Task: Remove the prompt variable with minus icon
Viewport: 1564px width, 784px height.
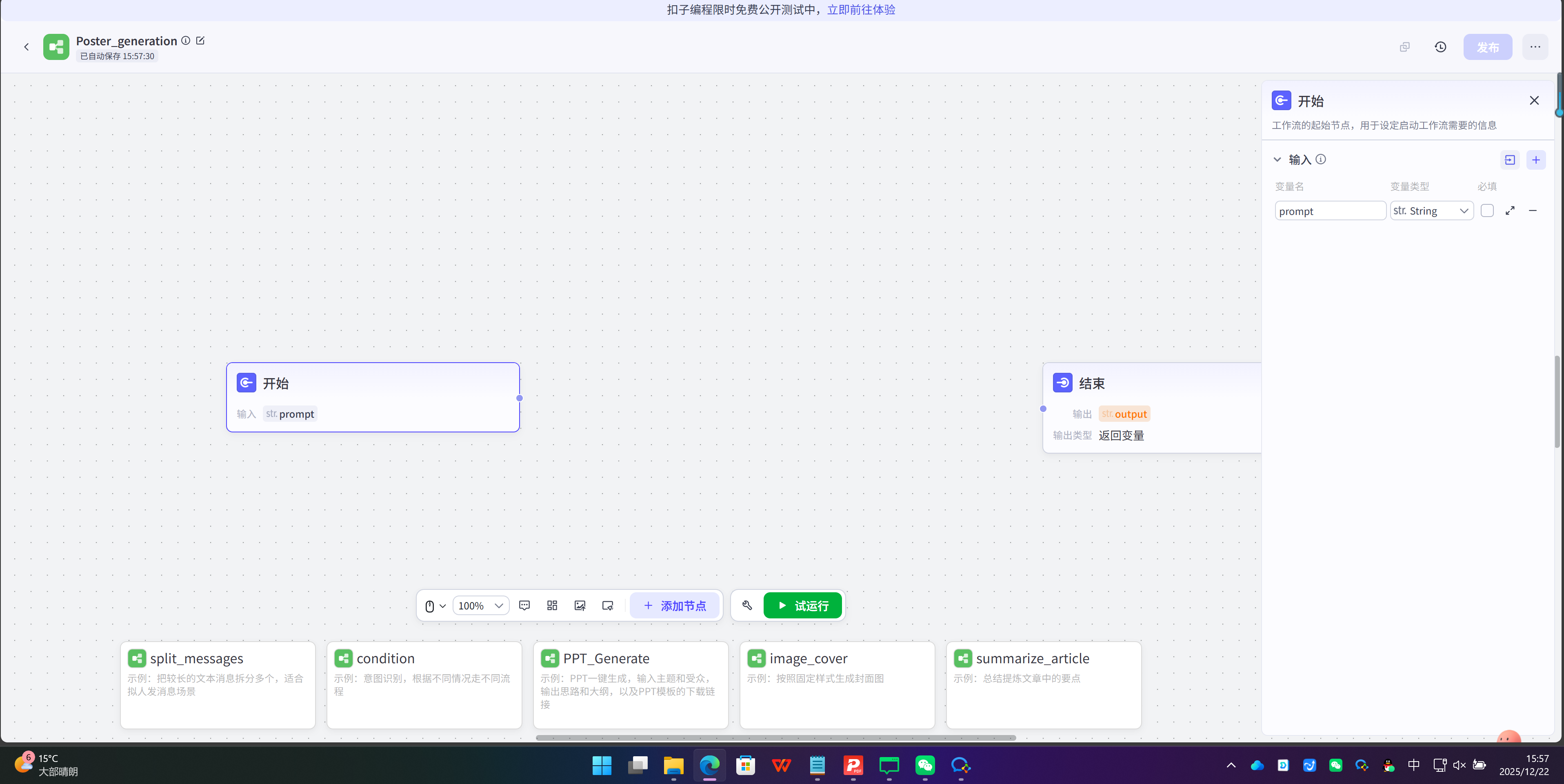Action: (x=1533, y=210)
